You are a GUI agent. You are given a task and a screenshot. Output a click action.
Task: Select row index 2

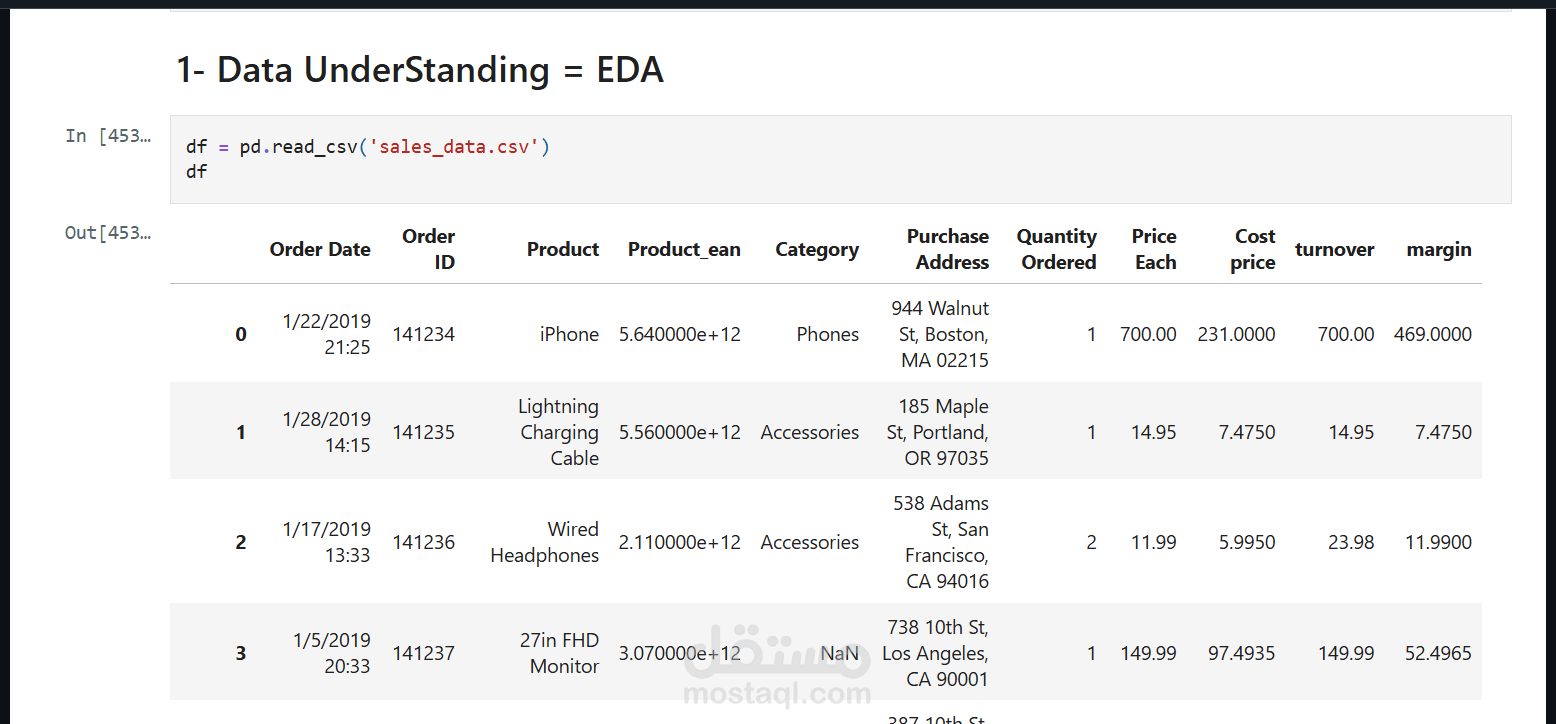241,542
